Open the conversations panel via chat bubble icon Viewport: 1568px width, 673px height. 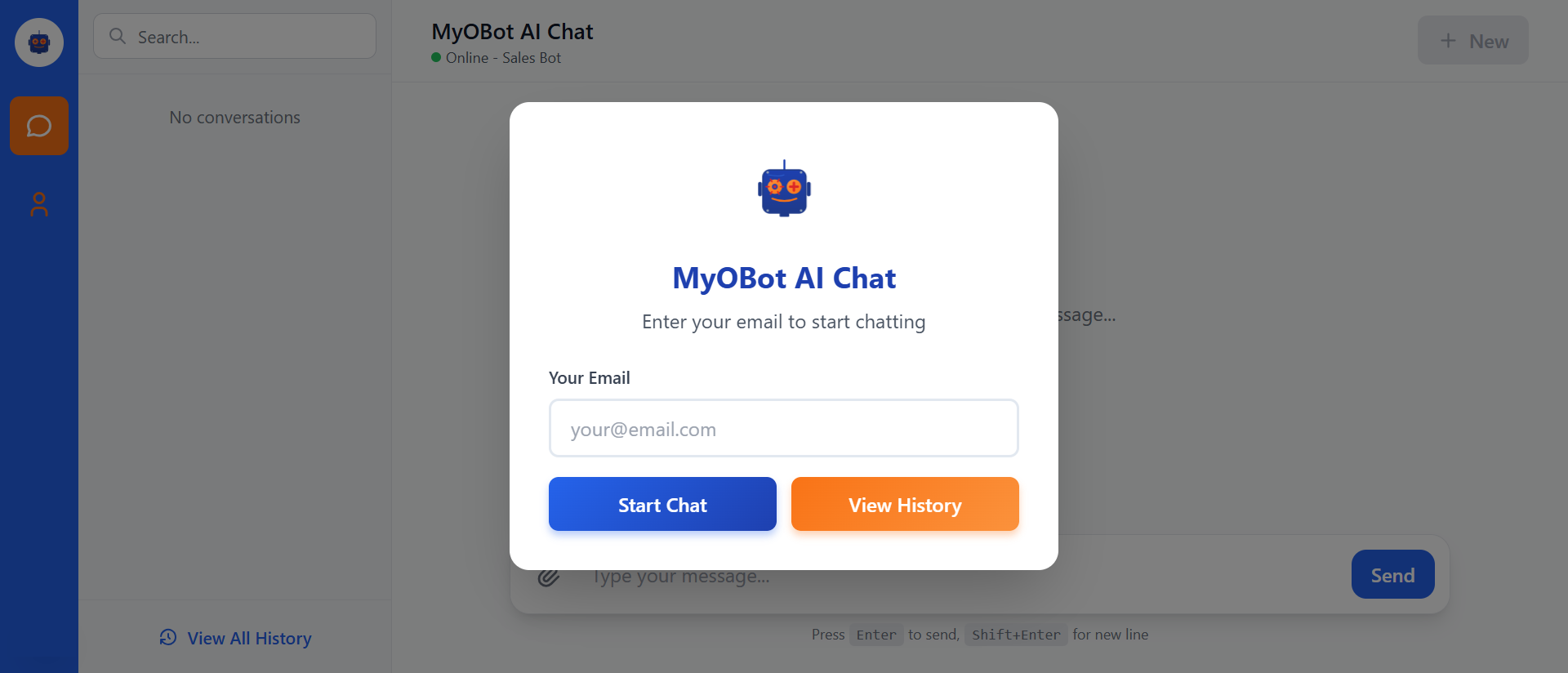pyautogui.click(x=38, y=125)
